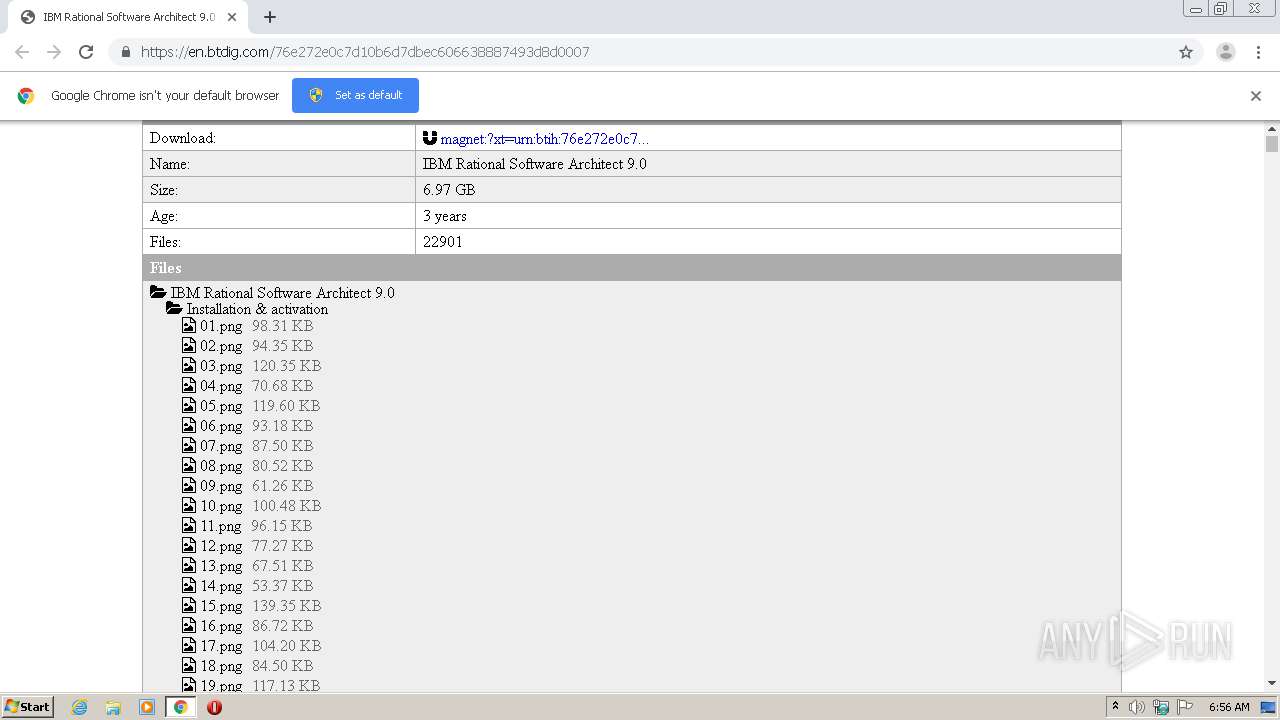Click the browser forward arrow
The height and width of the screenshot is (720, 1280).
point(54,52)
